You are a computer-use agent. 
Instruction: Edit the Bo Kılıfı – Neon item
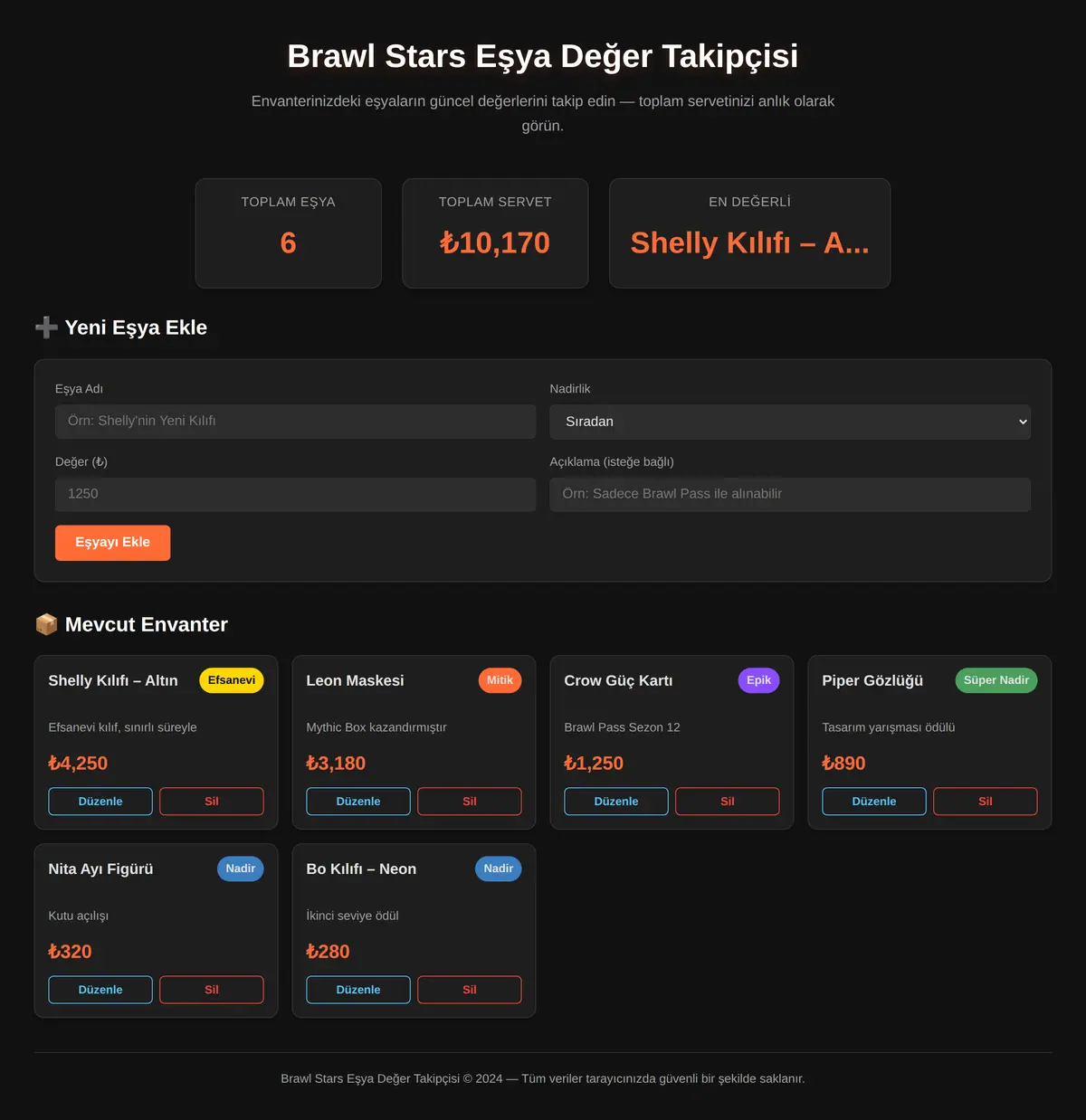(358, 990)
